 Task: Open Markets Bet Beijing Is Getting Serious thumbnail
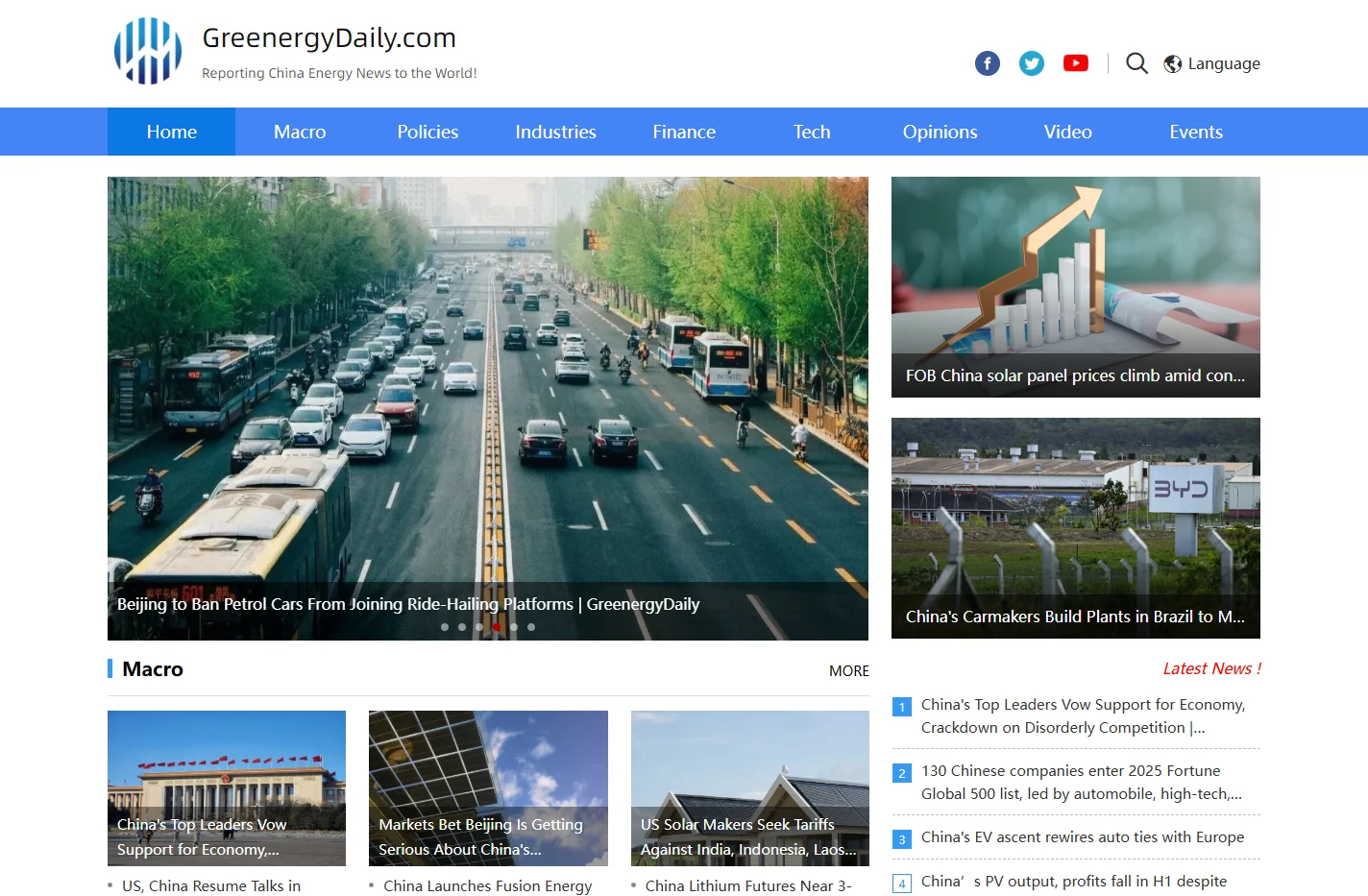(x=488, y=788)
